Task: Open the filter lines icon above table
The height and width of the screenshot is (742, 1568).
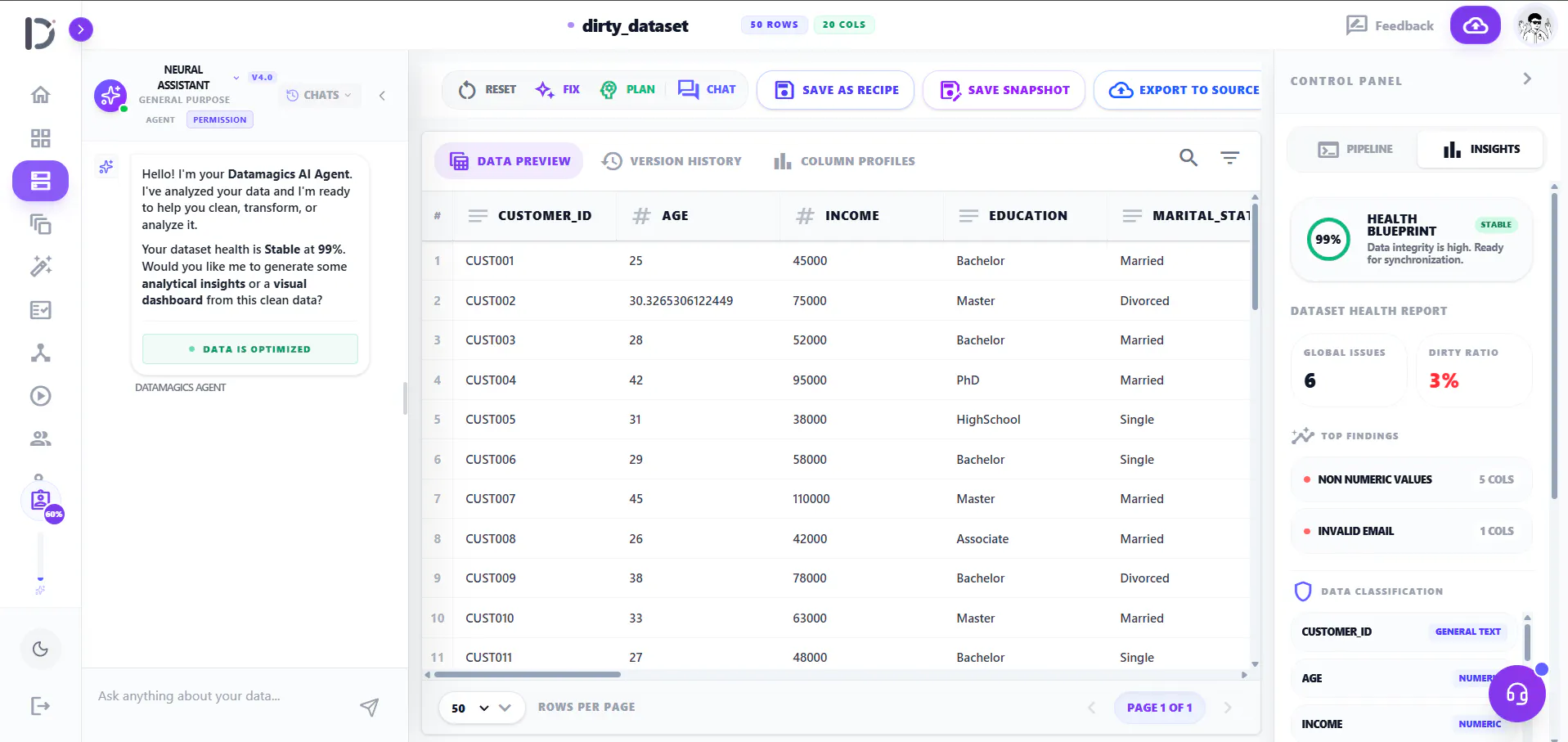Action: [x=1229, y=157]
